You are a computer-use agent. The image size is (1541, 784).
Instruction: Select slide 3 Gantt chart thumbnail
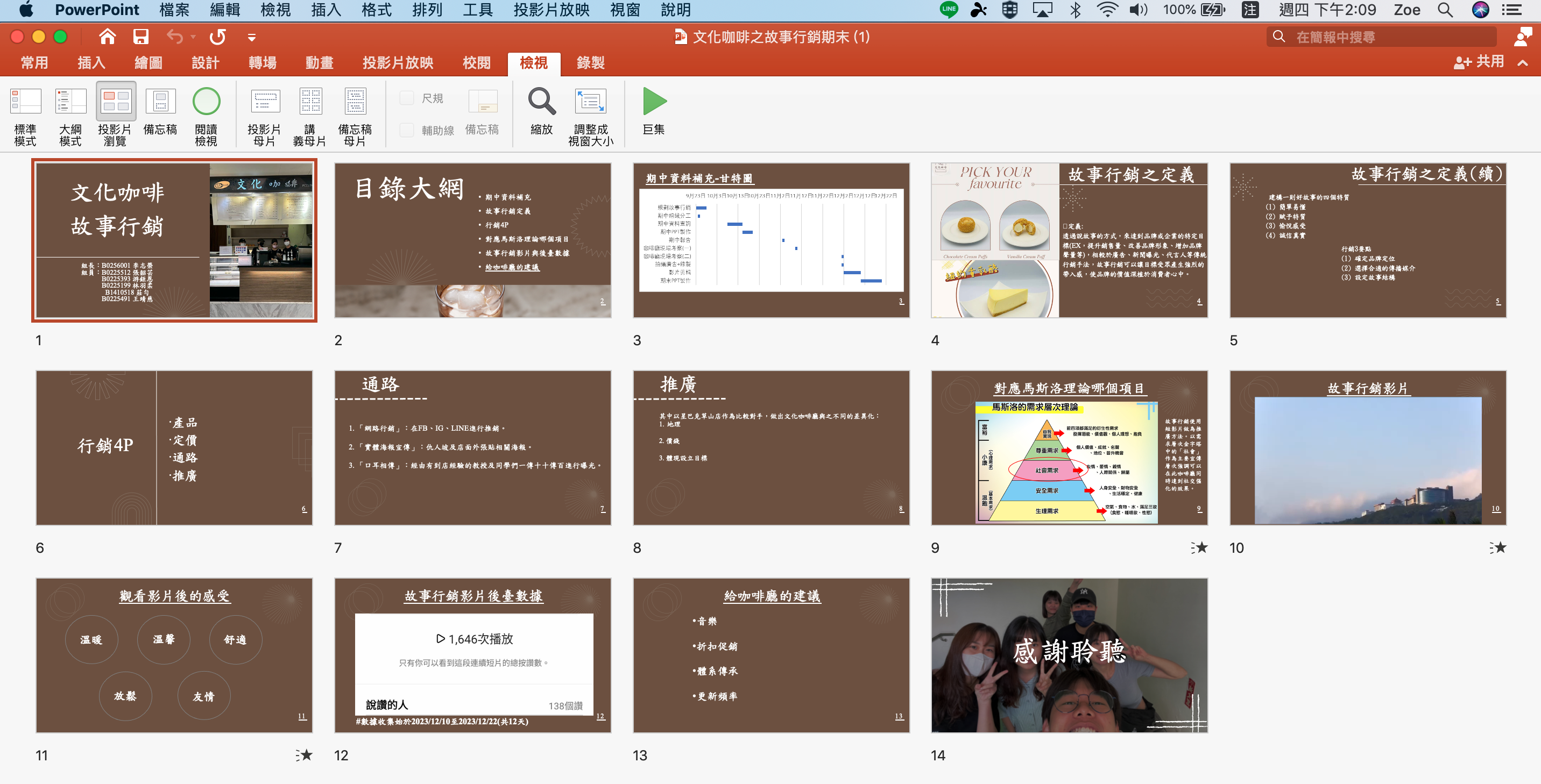(x=771, y=240)
